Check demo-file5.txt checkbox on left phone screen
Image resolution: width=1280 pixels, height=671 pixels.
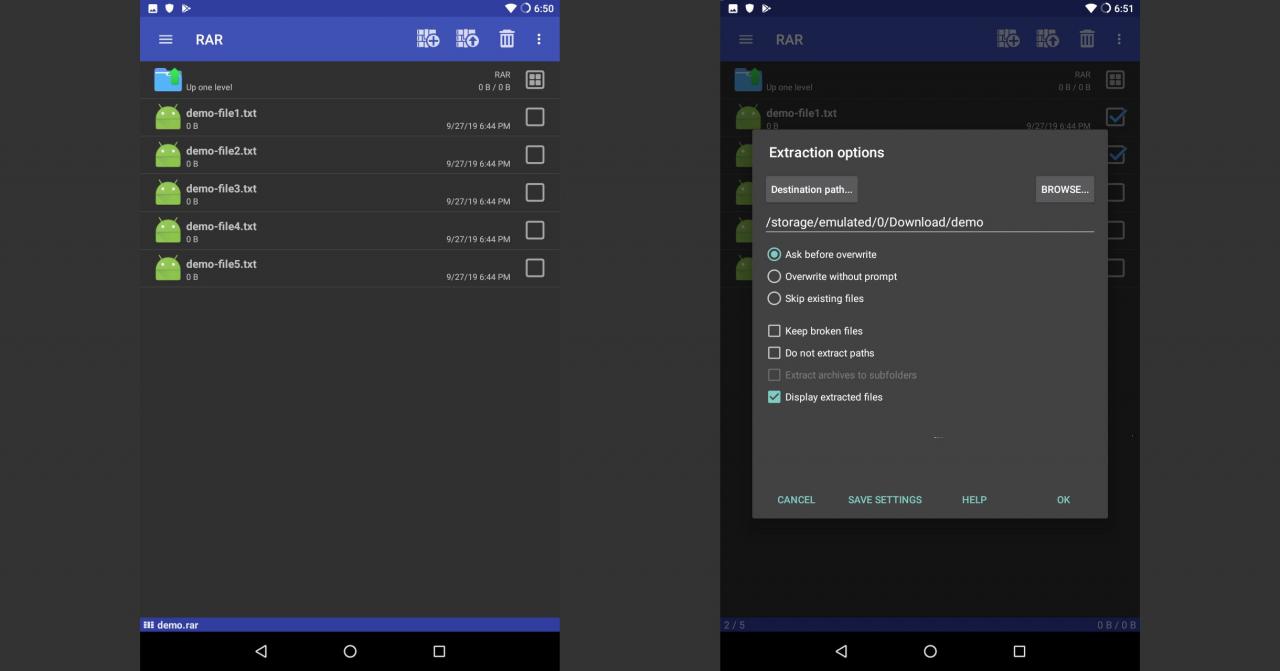click(x=535, y=268)
